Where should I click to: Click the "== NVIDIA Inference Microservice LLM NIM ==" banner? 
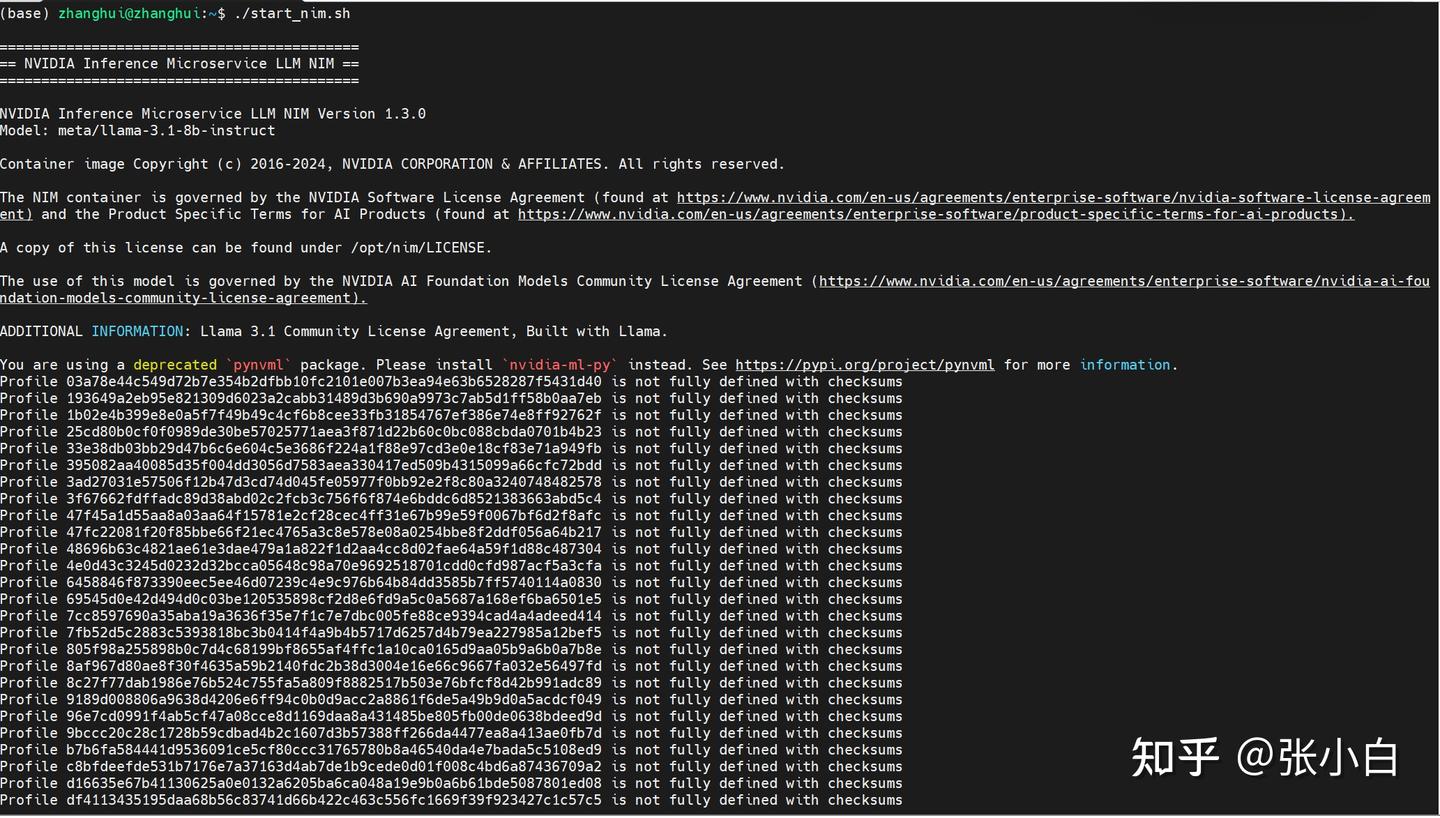(x=179, y=64)
